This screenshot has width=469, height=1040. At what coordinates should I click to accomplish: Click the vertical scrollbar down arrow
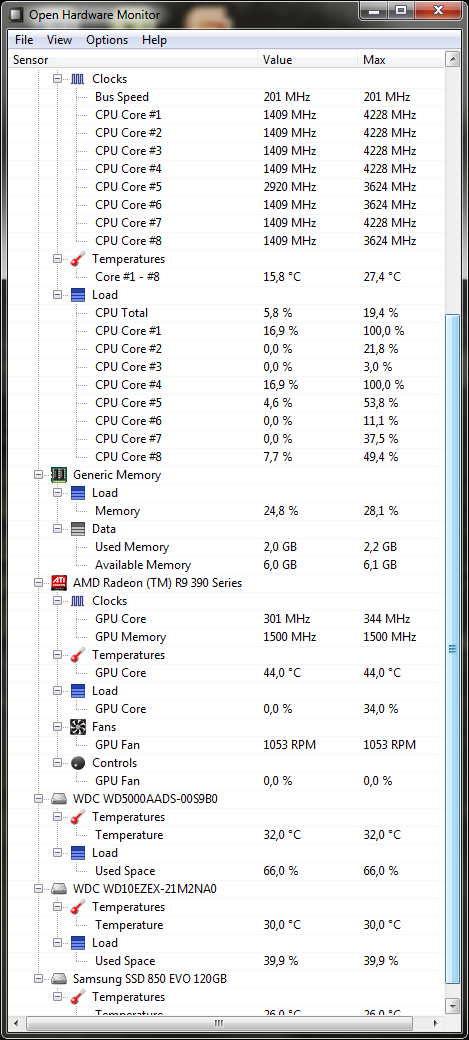coord(453,1006)
